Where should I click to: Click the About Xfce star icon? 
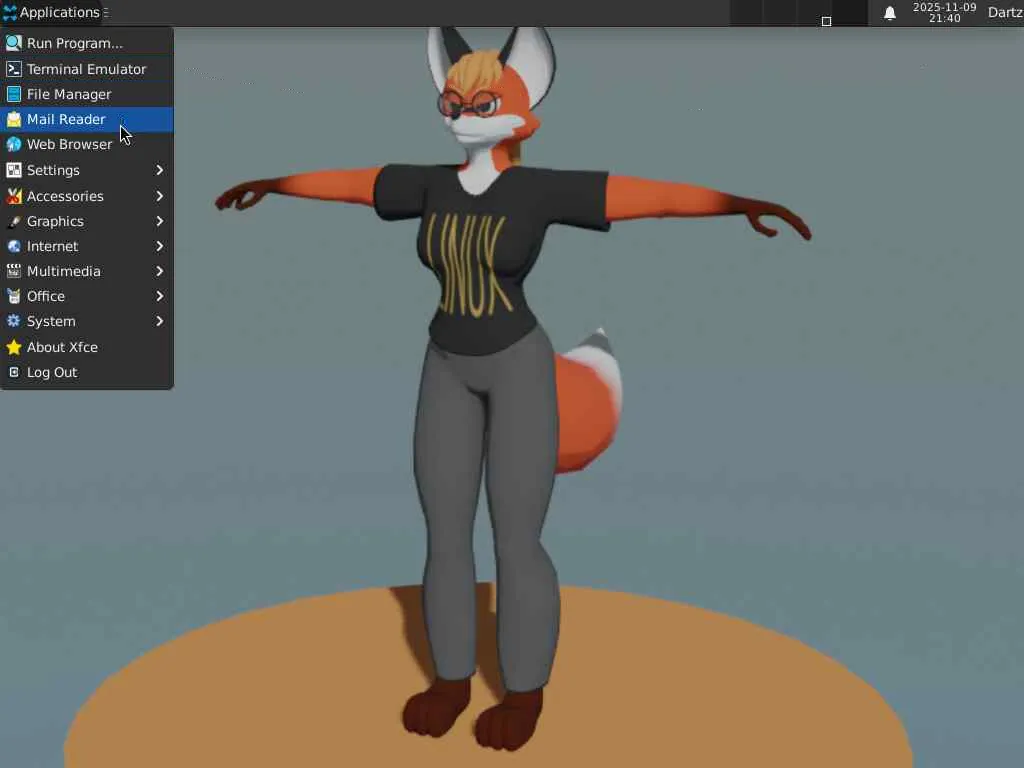pyautogui.click(x=14, y=347)
